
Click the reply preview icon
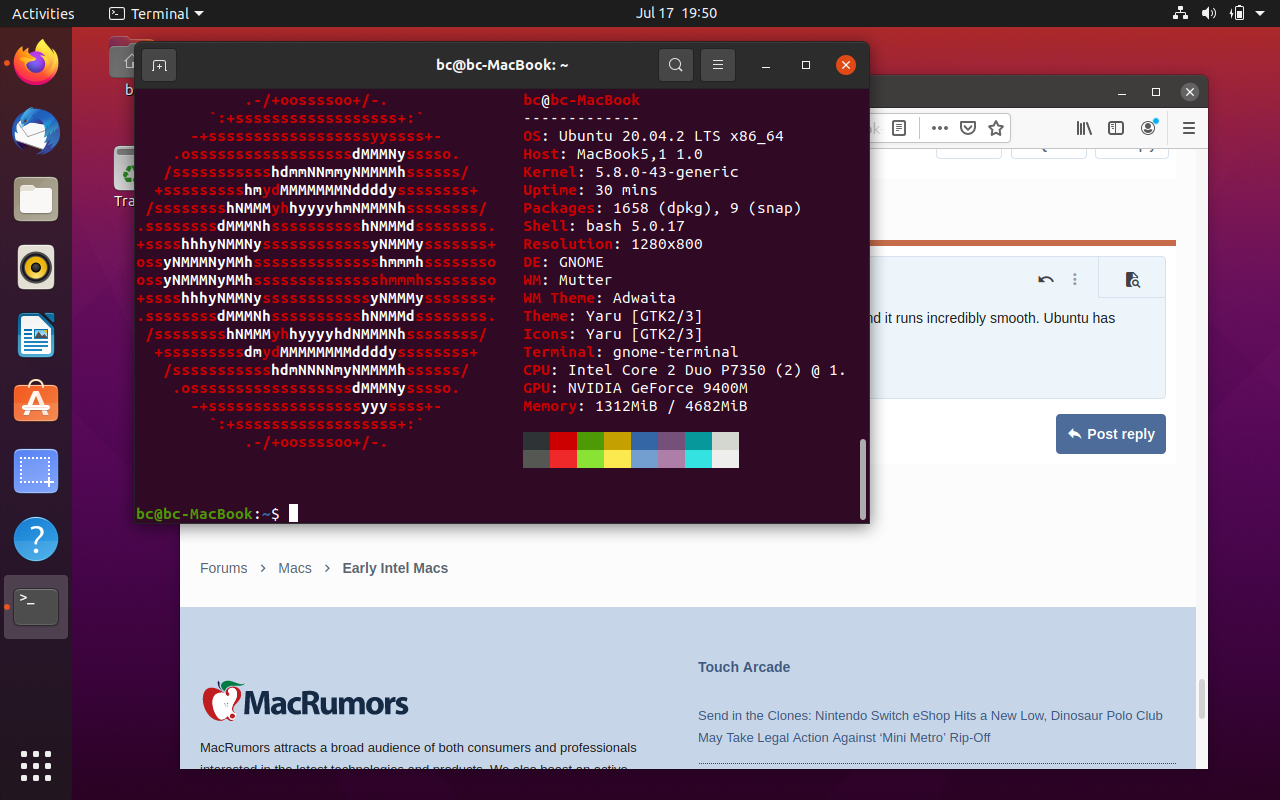[1132, 279]
